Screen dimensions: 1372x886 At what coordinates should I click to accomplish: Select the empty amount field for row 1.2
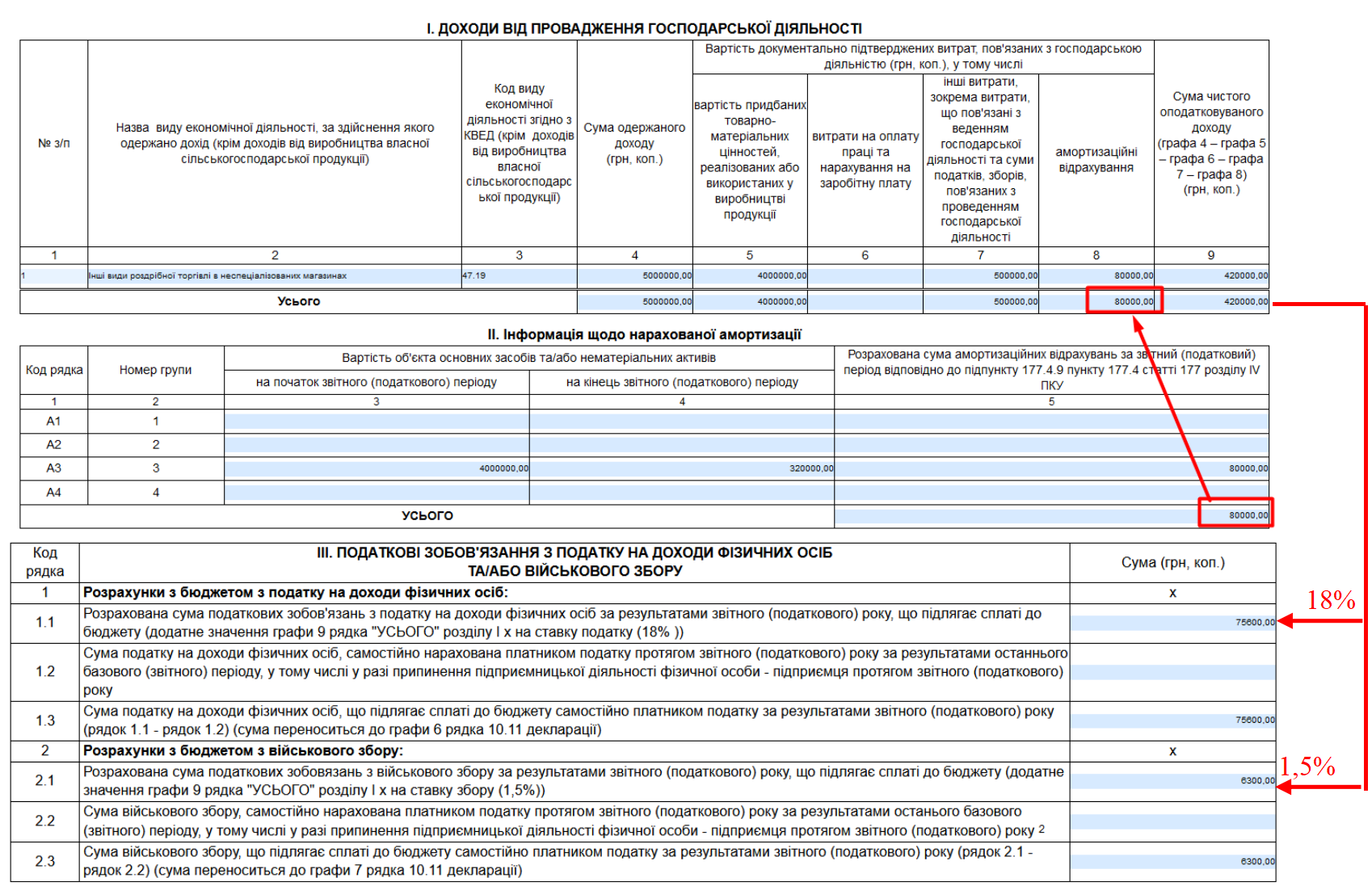click(x=1173, y=672)
